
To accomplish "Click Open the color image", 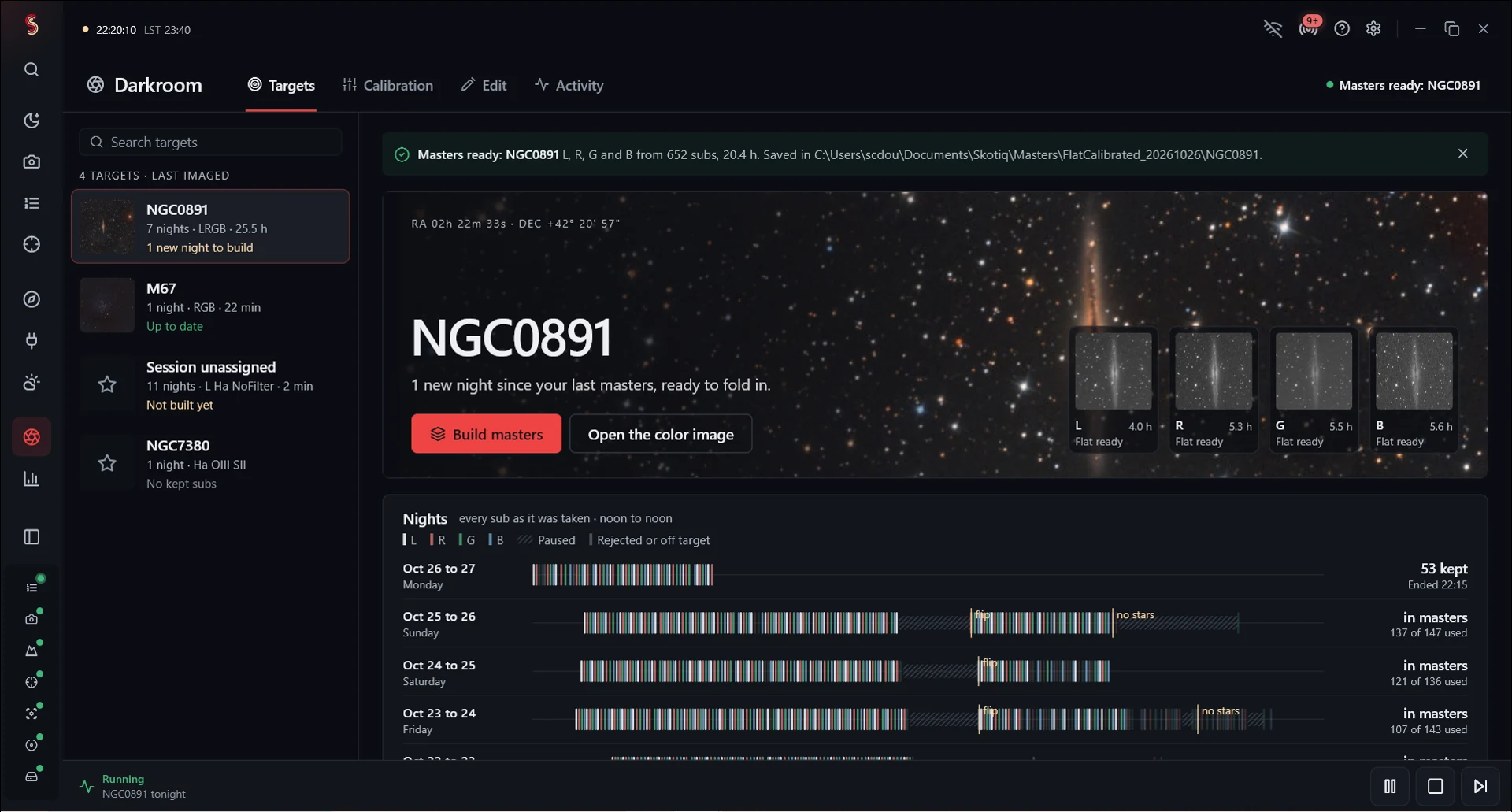I will click(x=661, y=434).
